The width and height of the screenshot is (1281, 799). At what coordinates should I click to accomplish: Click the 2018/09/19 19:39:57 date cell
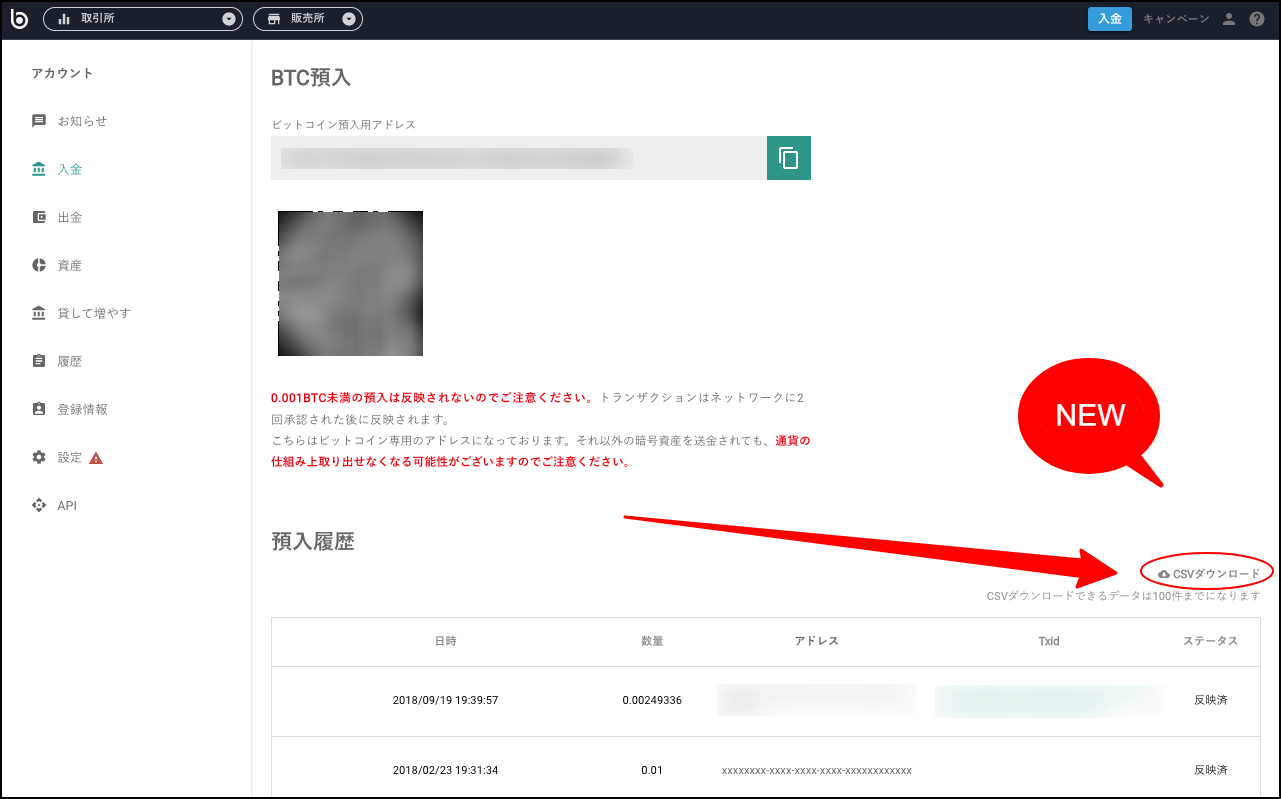click(445, 700)
